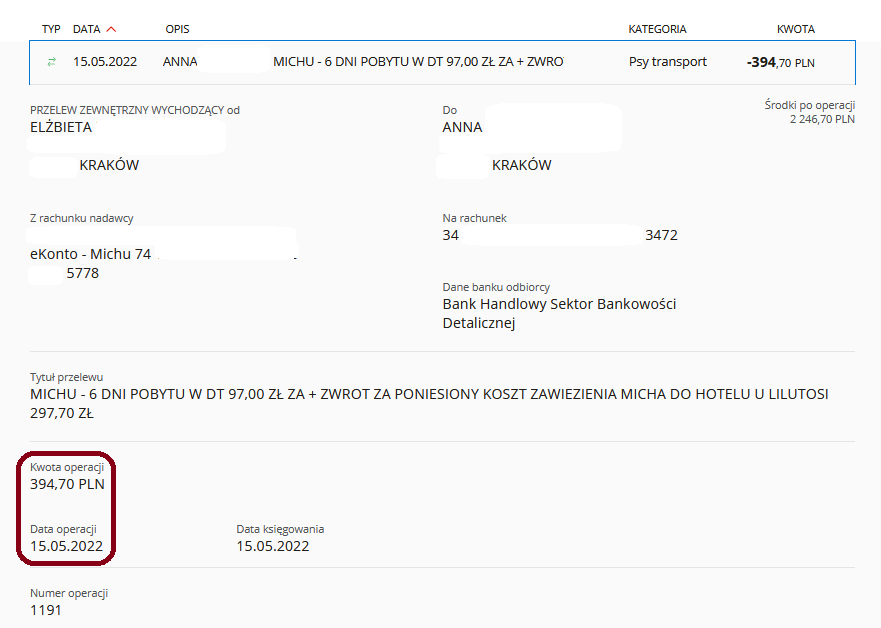The width and height of the screenshot is (881, 628).
Task: Click Data księgowania date value
Action: (x=273, y=546)
